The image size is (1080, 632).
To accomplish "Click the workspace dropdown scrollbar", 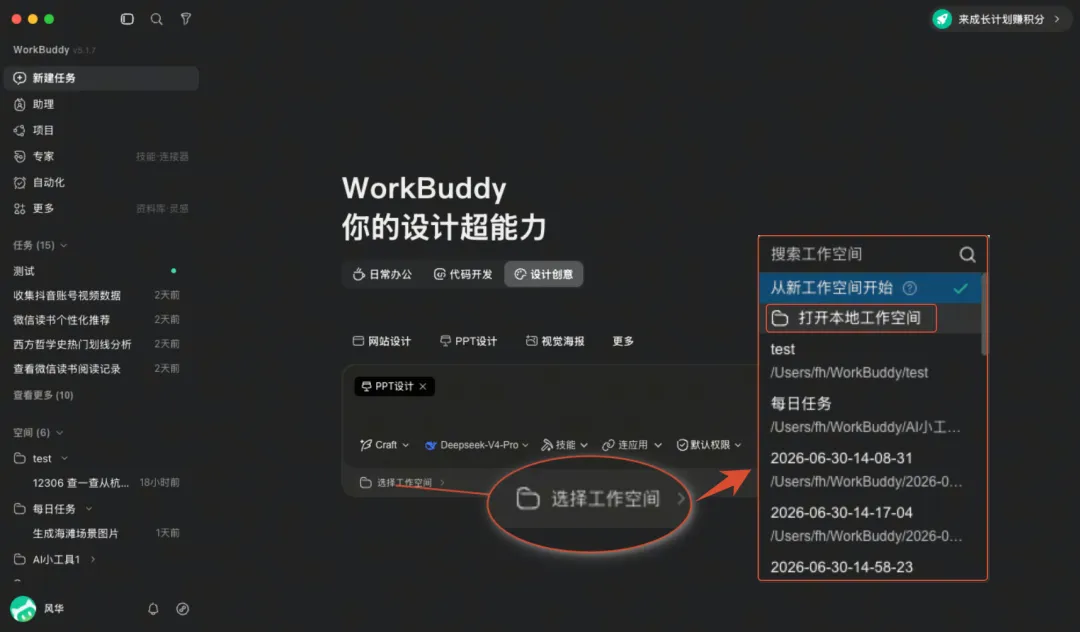I will tap(984, 314).
